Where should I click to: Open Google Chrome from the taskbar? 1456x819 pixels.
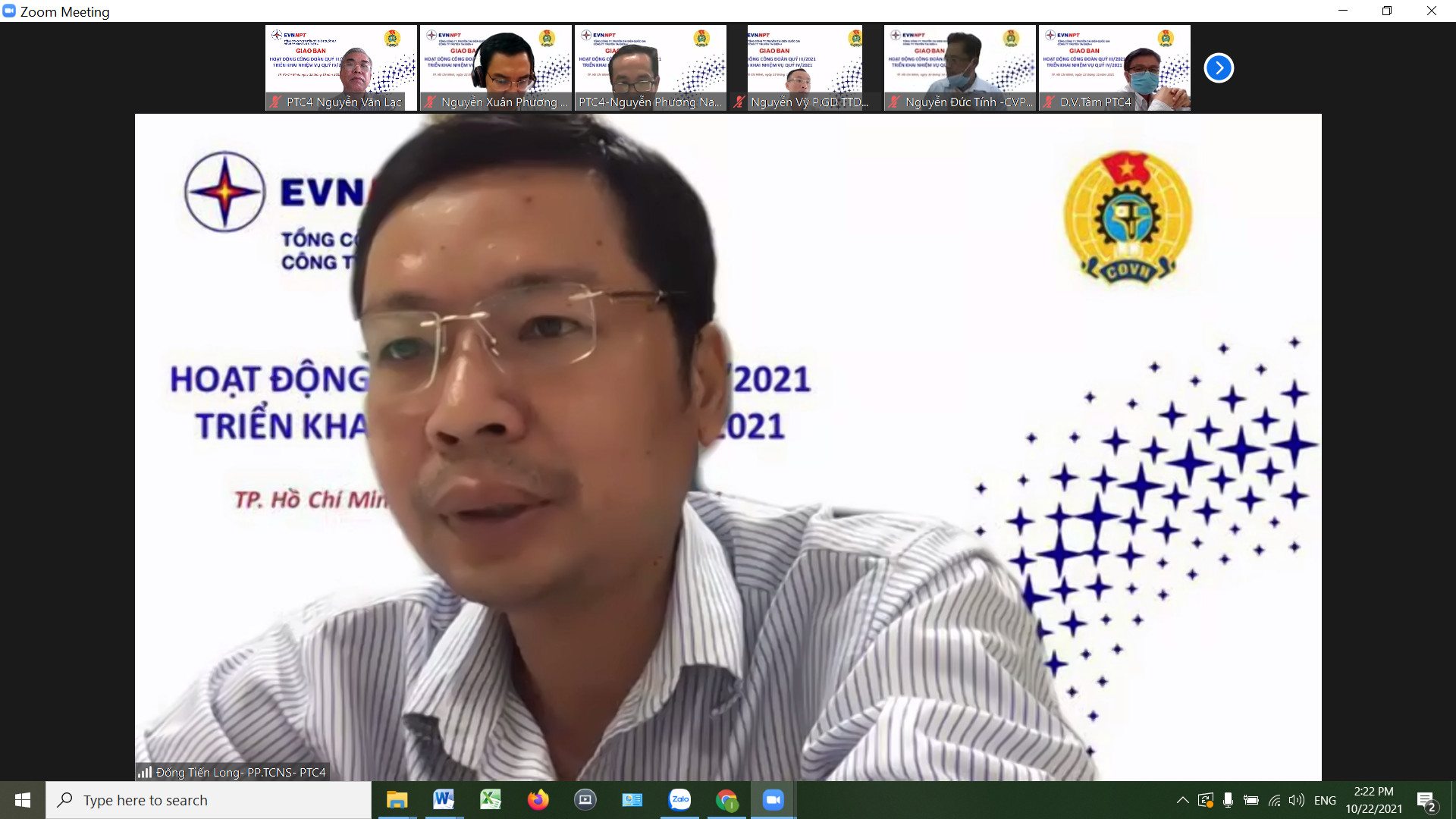726,800
